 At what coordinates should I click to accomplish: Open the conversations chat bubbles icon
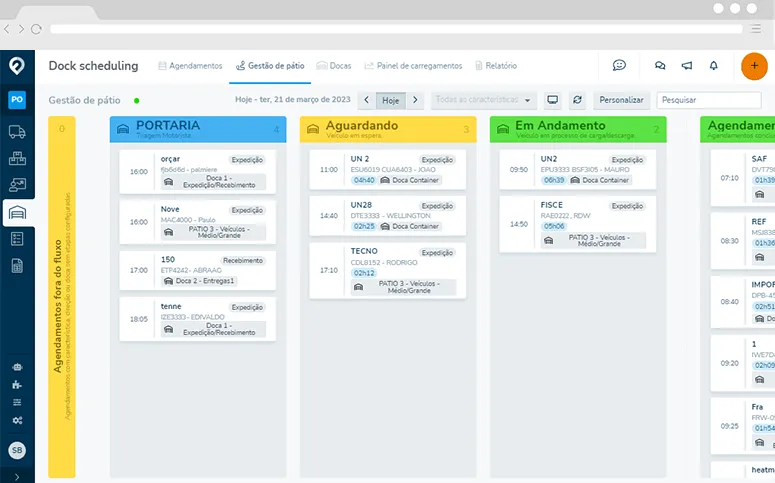(x=660, y=65)
